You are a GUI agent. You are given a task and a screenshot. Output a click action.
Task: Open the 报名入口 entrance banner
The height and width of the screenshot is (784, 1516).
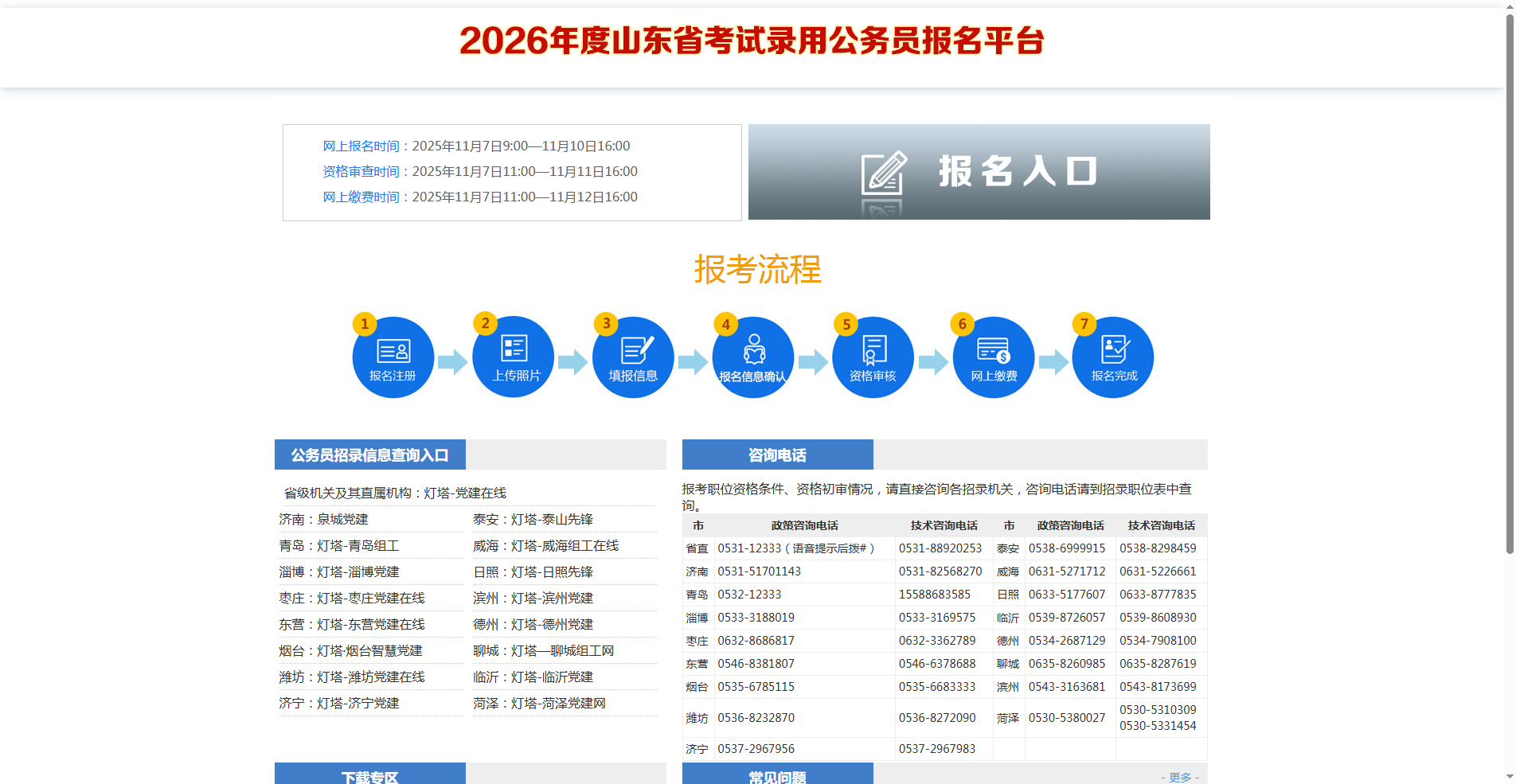point(978,171)
